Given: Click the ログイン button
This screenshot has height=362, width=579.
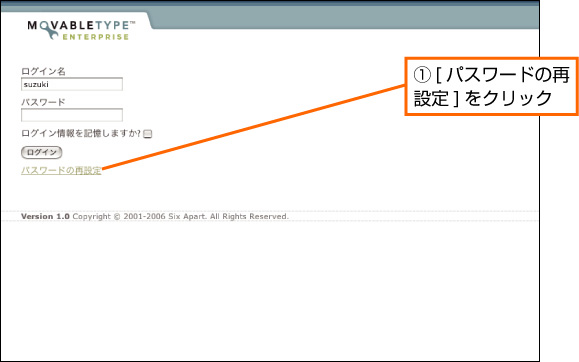Looking at the screenshot, I should (42, 152).
